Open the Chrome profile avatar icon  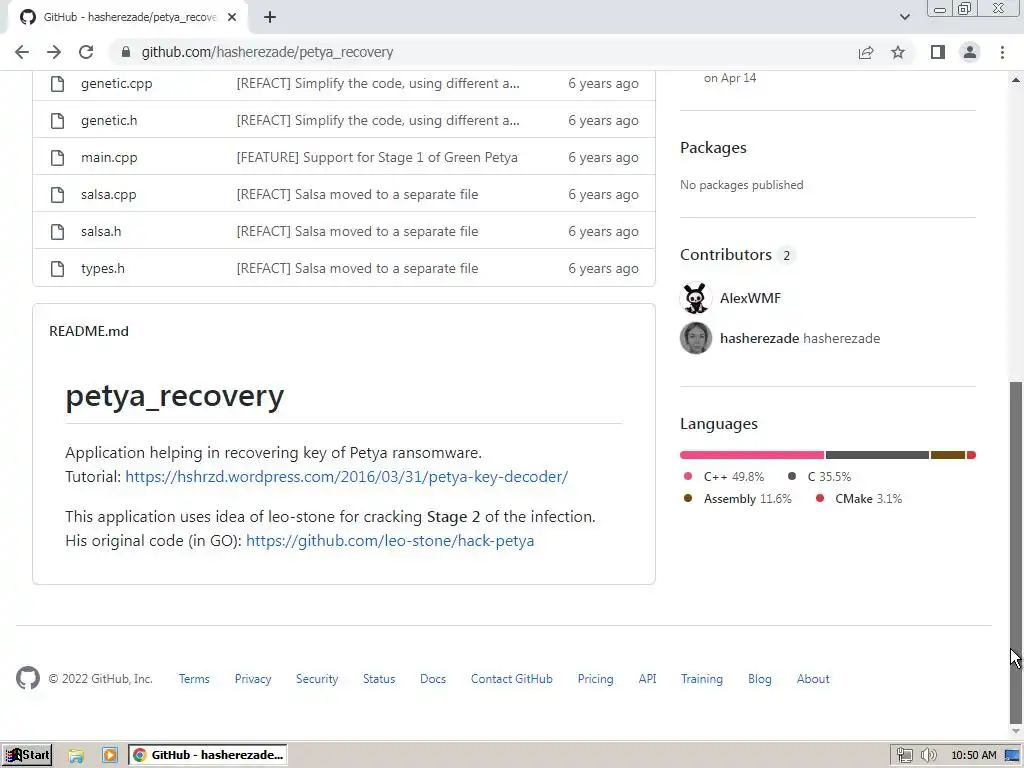coord(970,52)
